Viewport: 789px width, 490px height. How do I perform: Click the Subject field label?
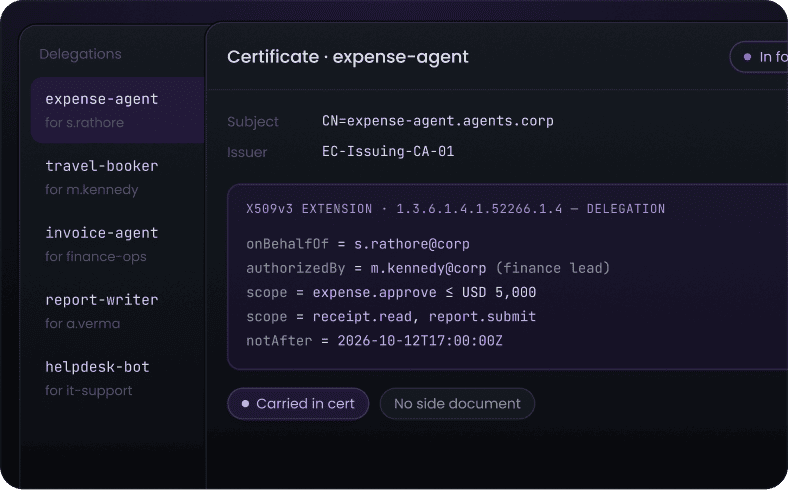pos(253,122)
